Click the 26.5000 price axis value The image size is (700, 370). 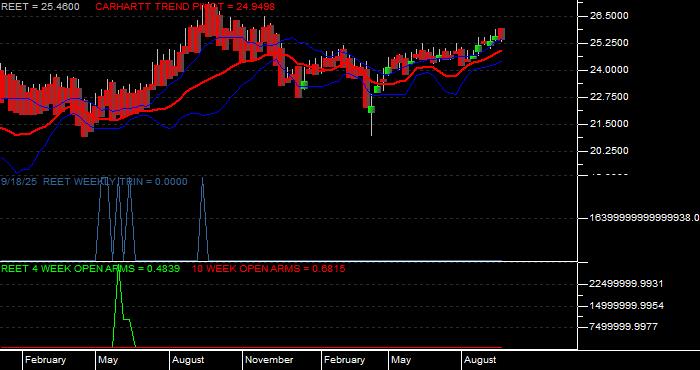(x=609, y=16)
